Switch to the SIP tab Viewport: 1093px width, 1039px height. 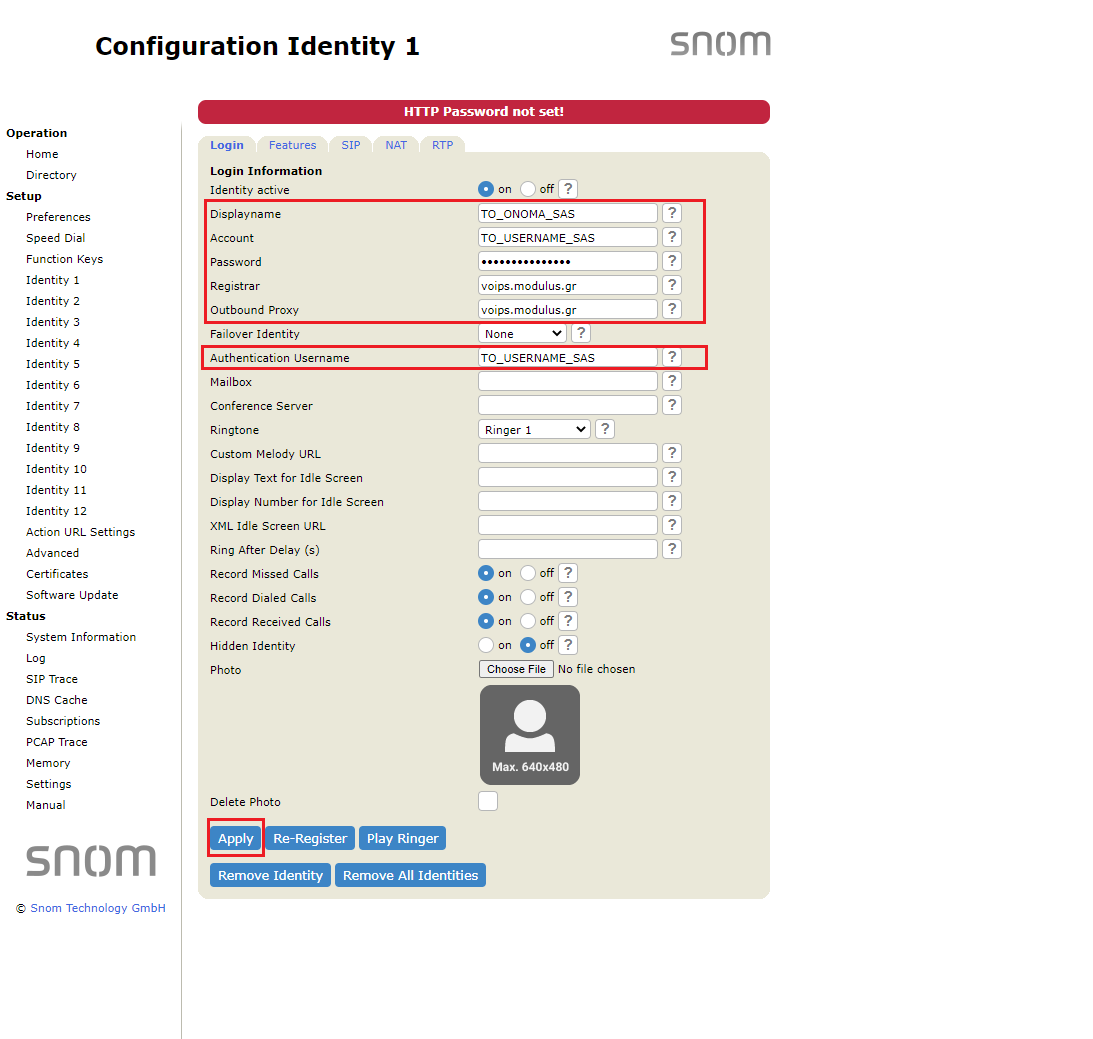[x=350, y=145]
